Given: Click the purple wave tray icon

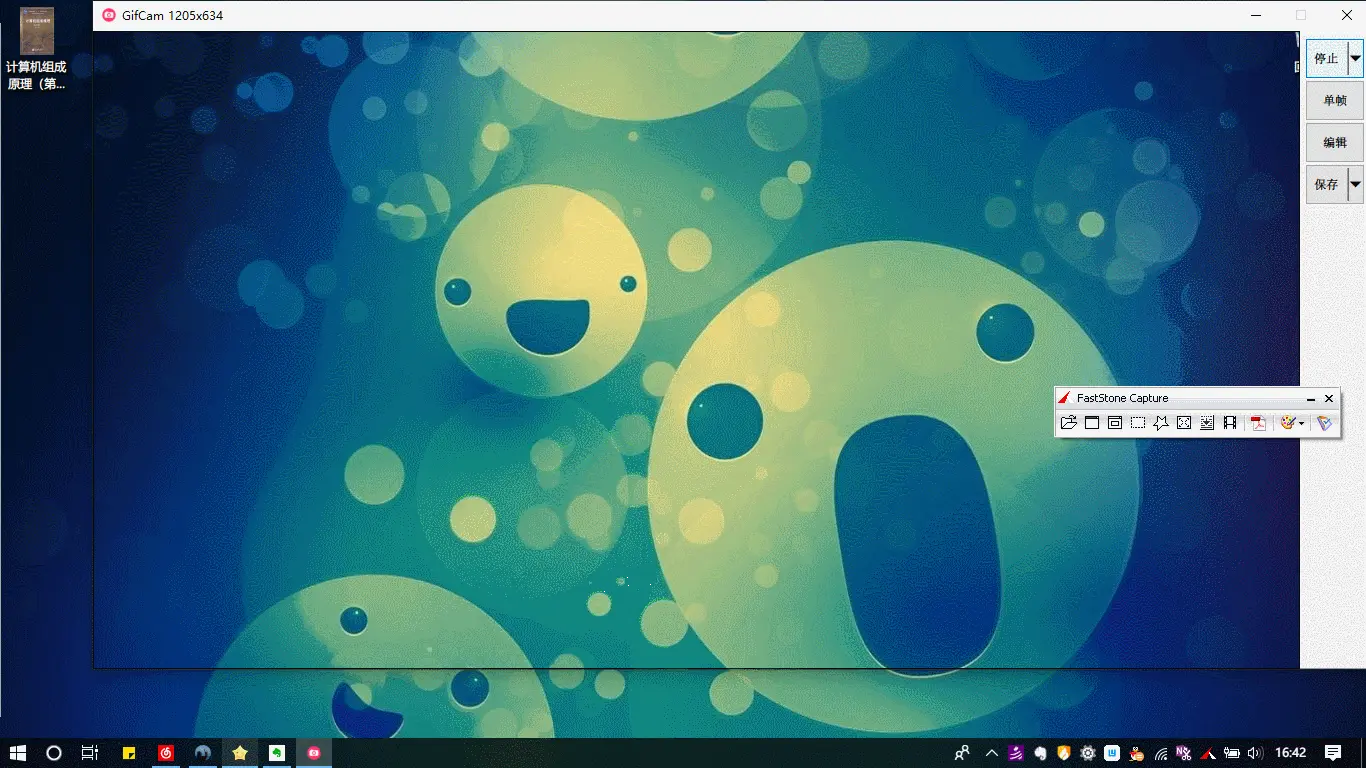Looking at the screenshot, I should pos(1016,753).
